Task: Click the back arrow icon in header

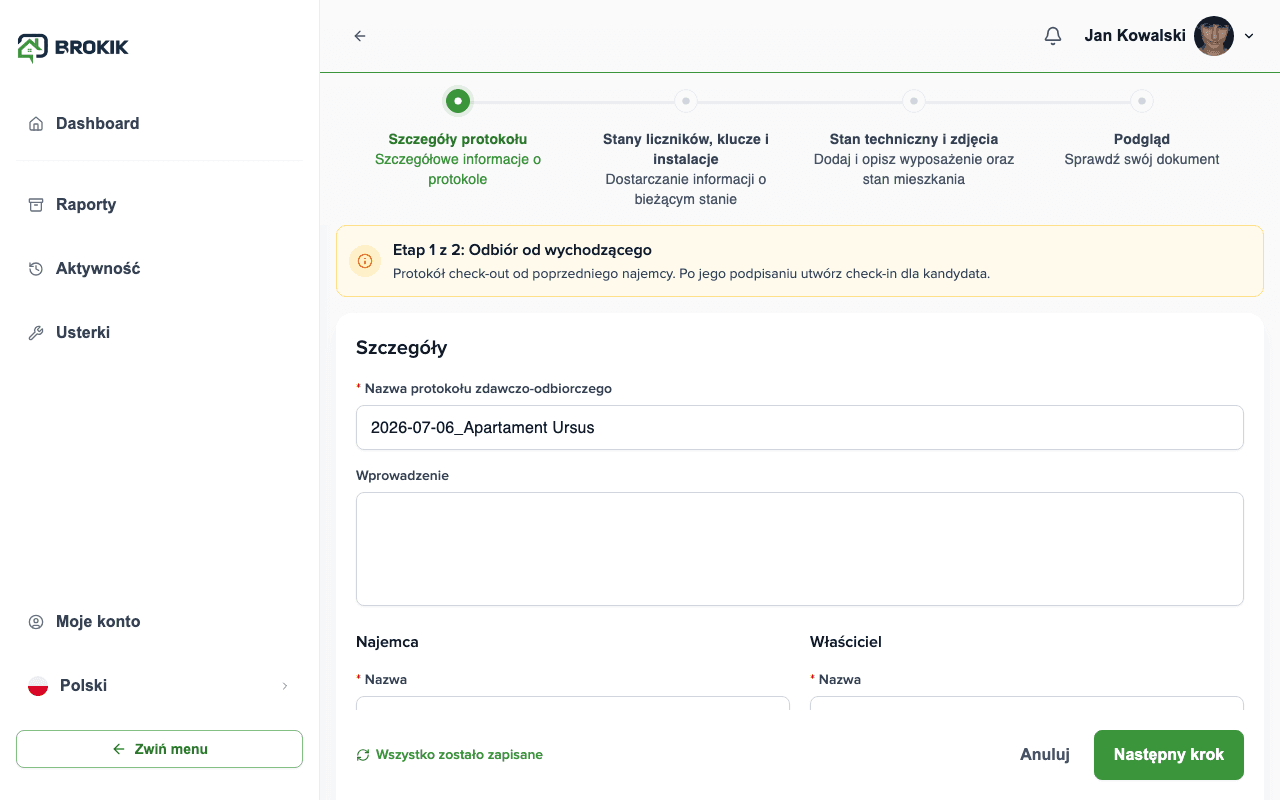Action: pos(360,36)
